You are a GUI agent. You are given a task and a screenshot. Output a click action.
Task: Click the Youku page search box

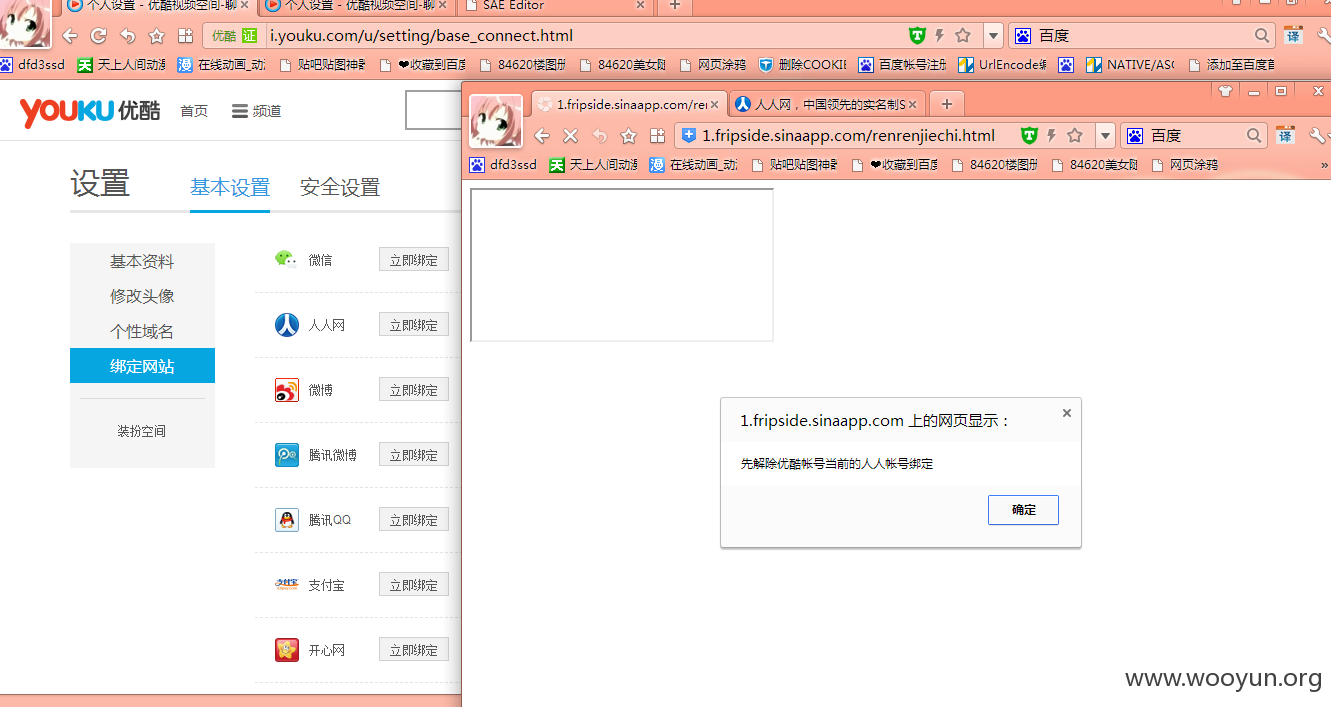click(x=433, y=110)
